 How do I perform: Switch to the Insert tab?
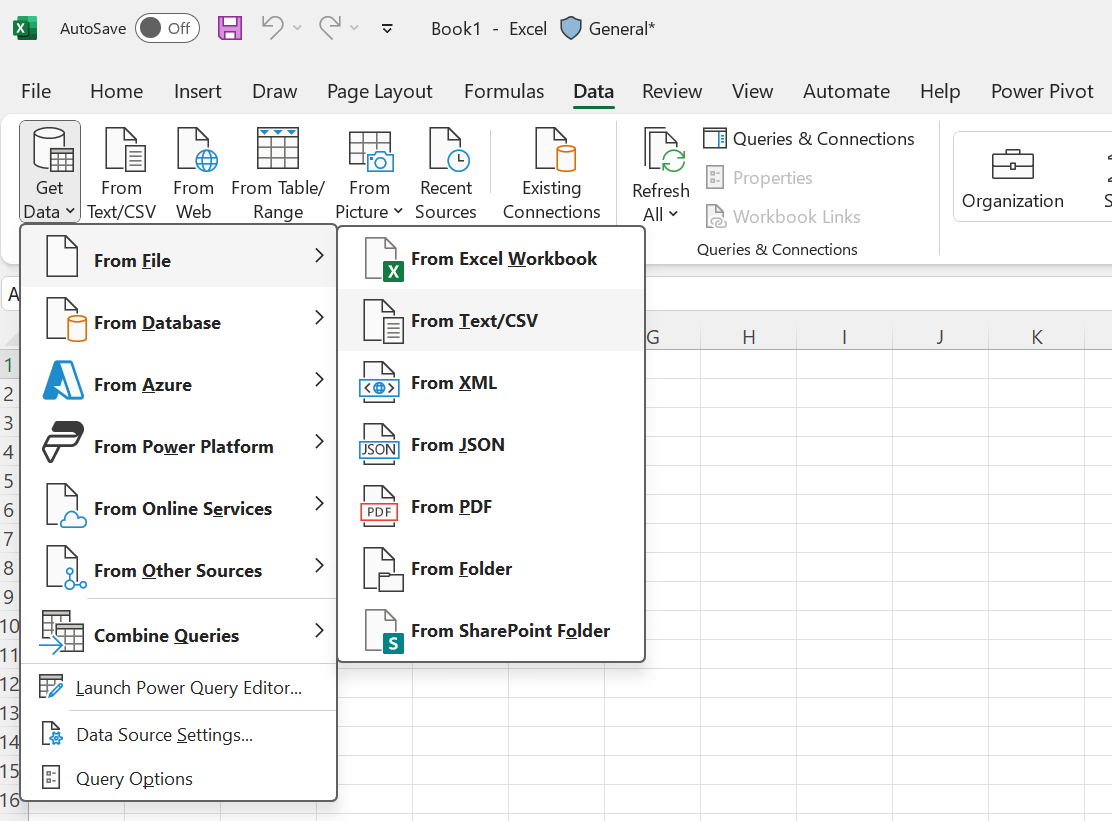(x=198, y=91)
